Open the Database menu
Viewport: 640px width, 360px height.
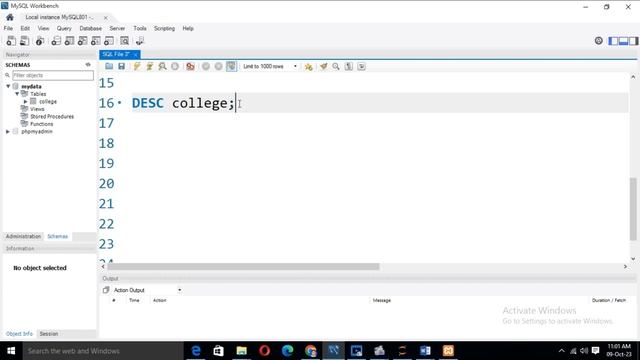point(91,28)
